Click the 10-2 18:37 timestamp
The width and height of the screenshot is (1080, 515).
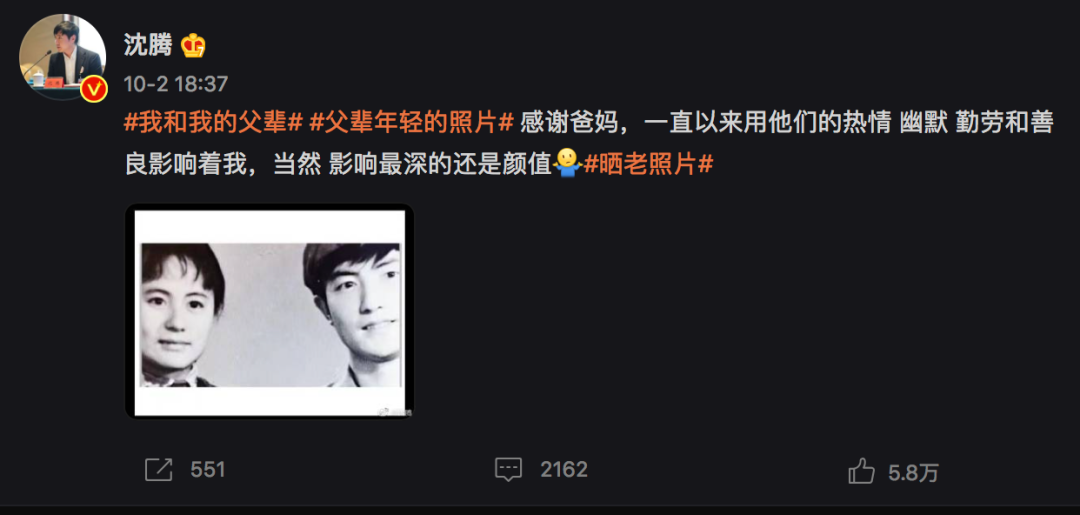click(x=176, y=84)
